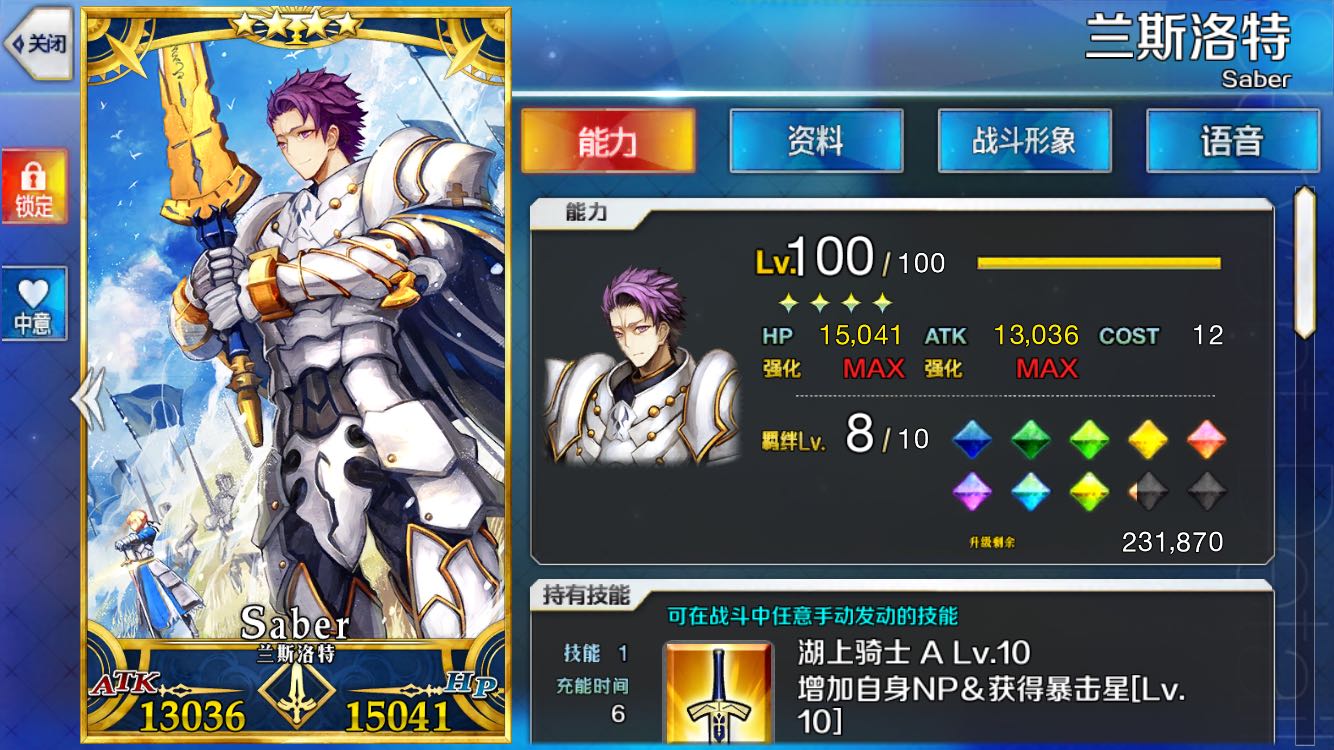Click the blue bond crystal icon
The height and width of the screenshot is (750, 1334).
[x=972, y=439]
